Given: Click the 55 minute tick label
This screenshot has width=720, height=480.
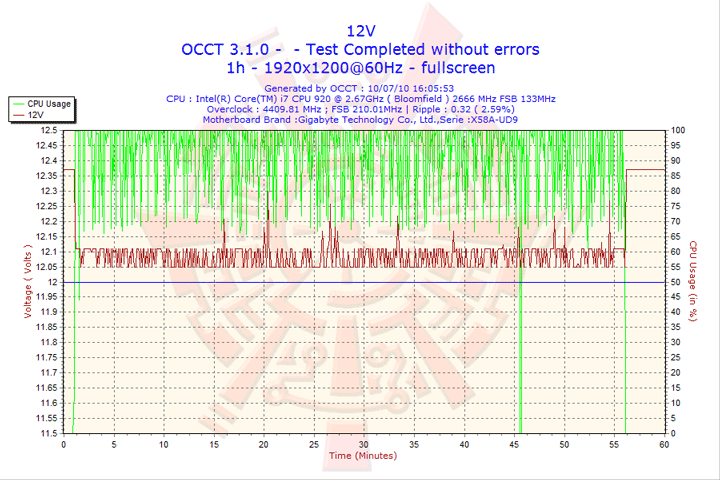Looking at the screenshot, I should coord(614,445).
